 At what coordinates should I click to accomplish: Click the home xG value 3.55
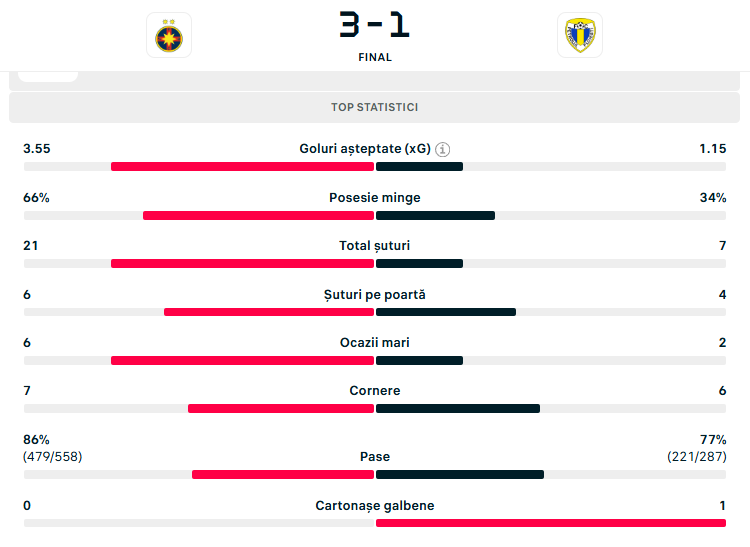tap(37, 149)
